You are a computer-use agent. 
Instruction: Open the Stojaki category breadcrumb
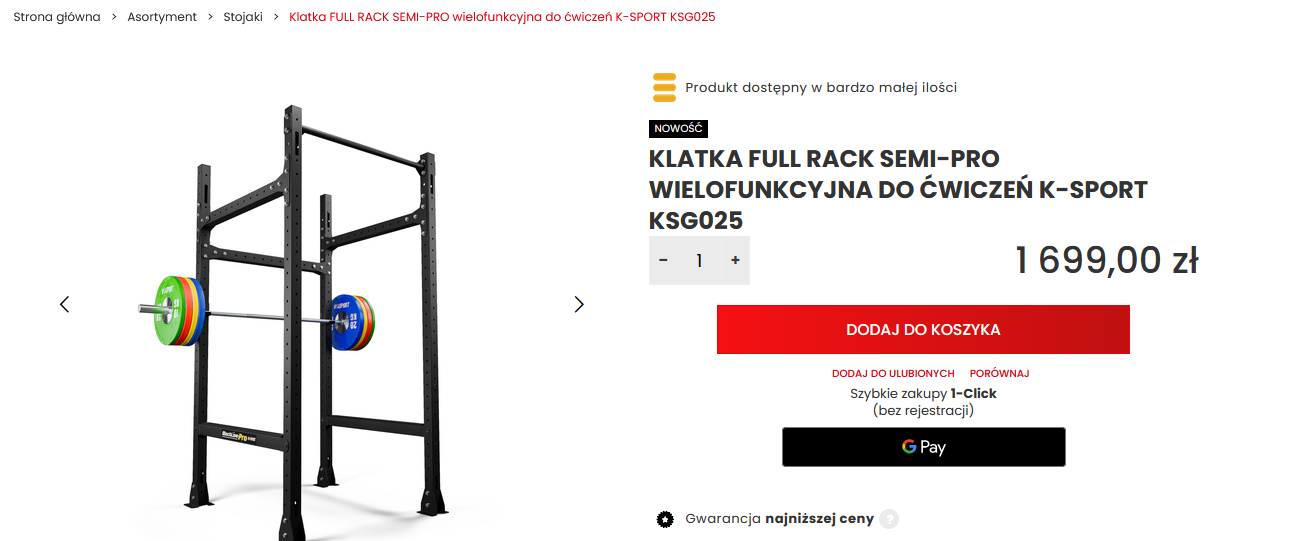coord(243,17)
